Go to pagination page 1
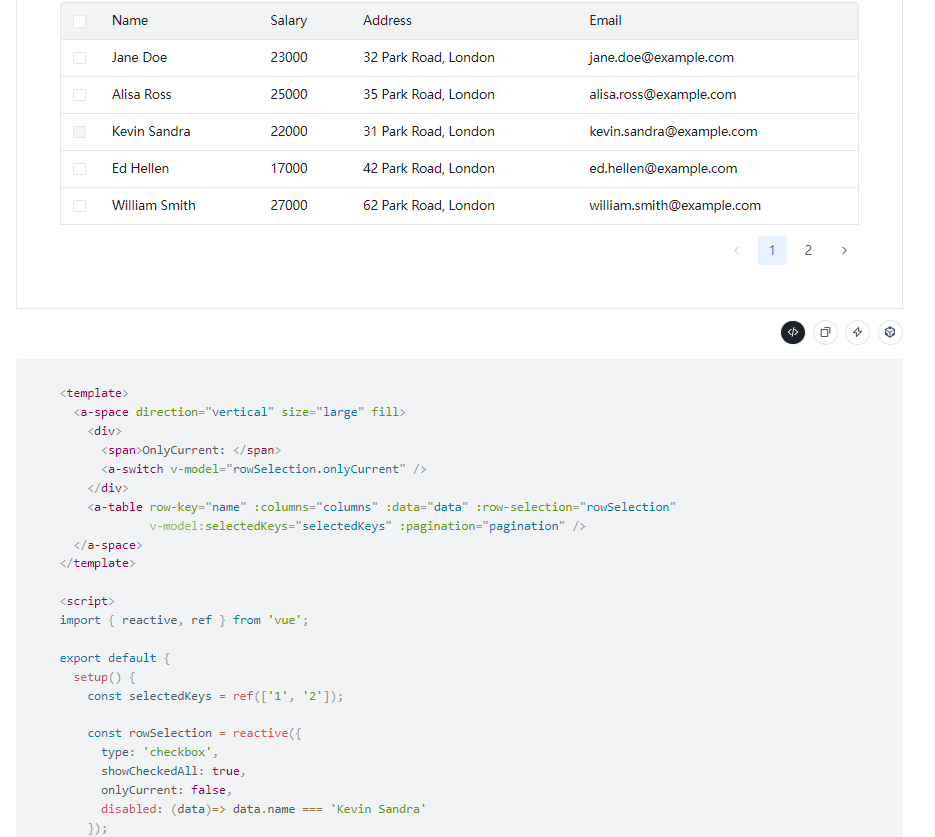 pos(772,250)
